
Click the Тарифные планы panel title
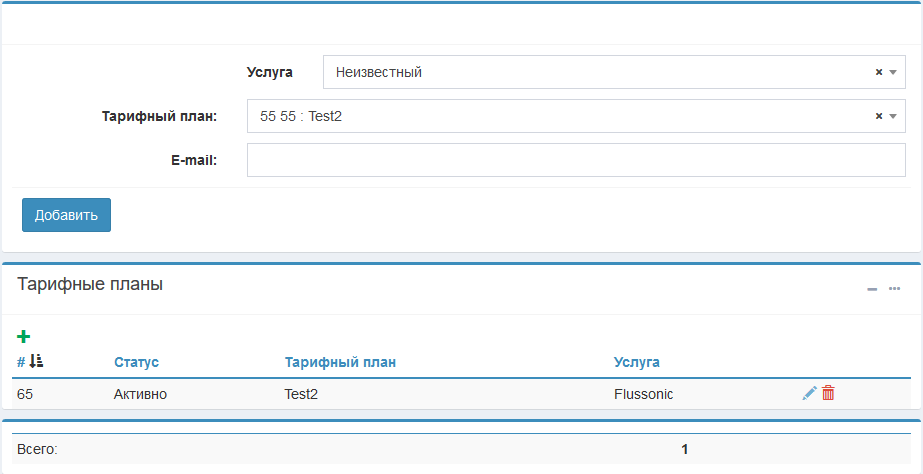90,285
